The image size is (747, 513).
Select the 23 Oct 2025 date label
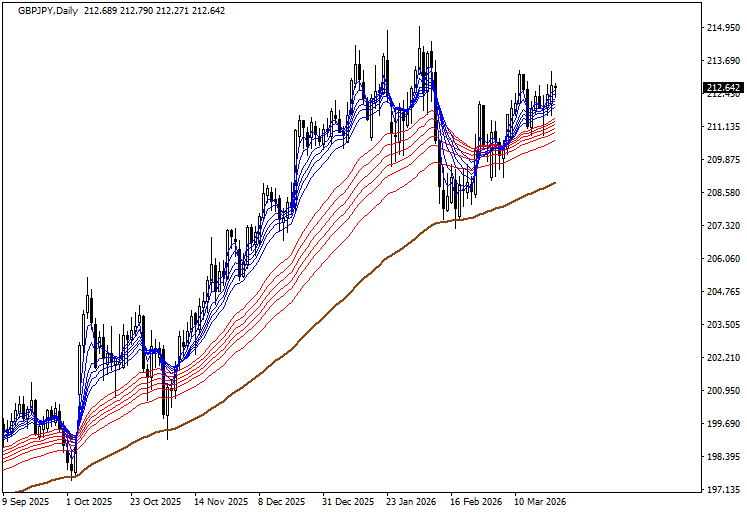pos(156,501)
